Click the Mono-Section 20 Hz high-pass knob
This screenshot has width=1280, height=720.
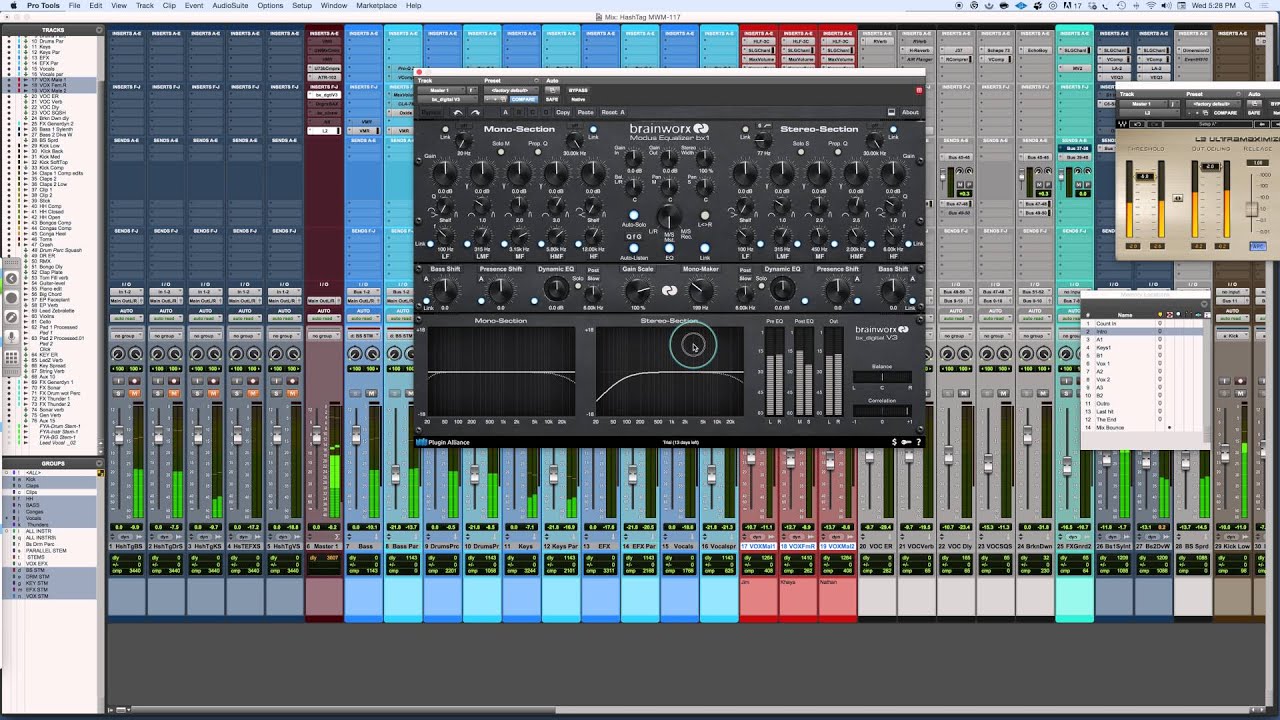coord(464,141)
